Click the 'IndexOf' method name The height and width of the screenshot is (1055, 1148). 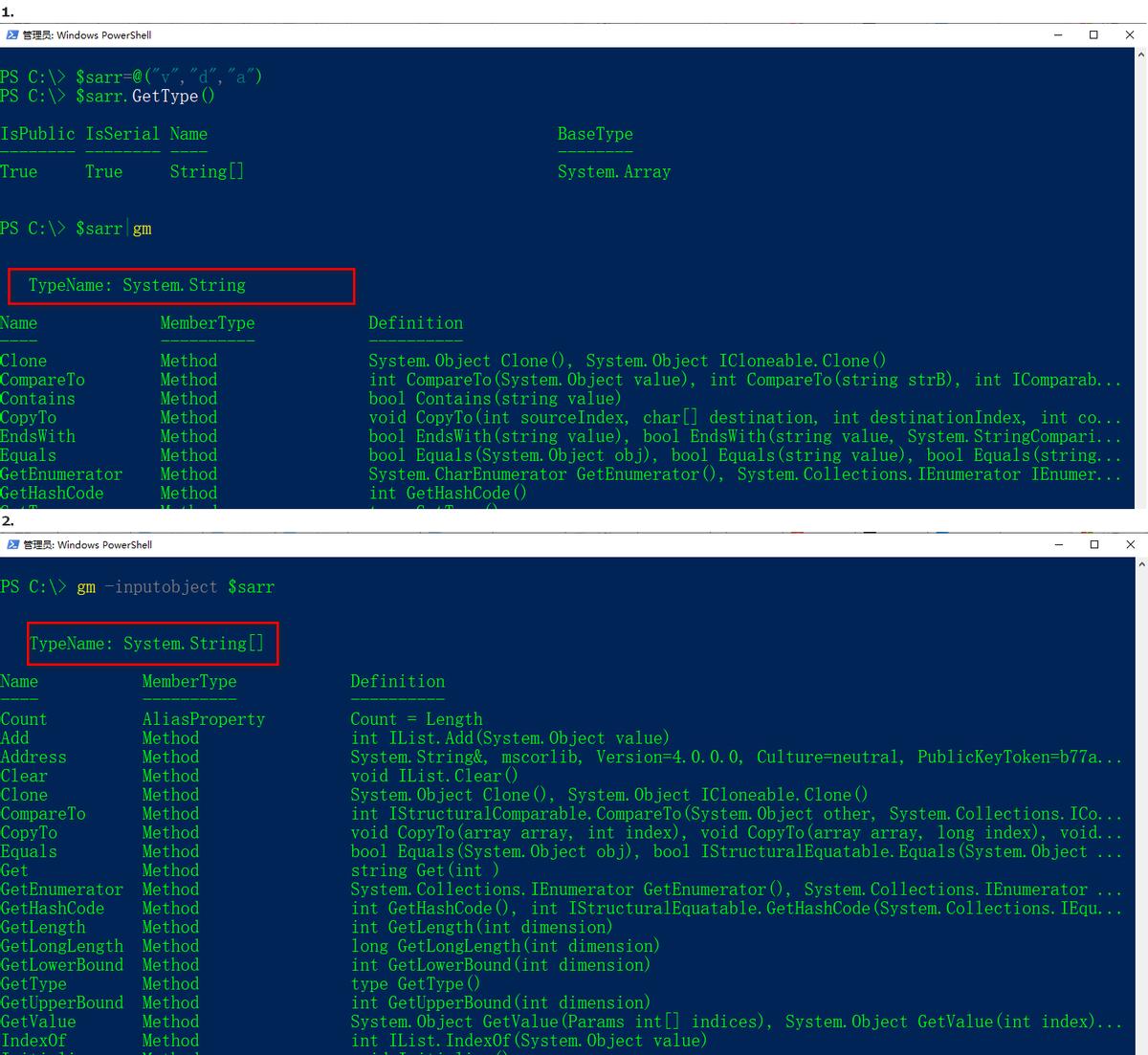point(33,1041)
